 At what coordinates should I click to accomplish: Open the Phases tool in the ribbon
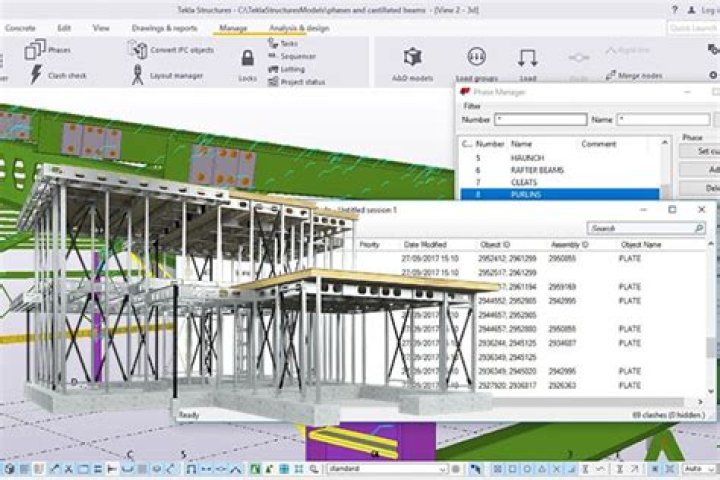pos(47,50)
